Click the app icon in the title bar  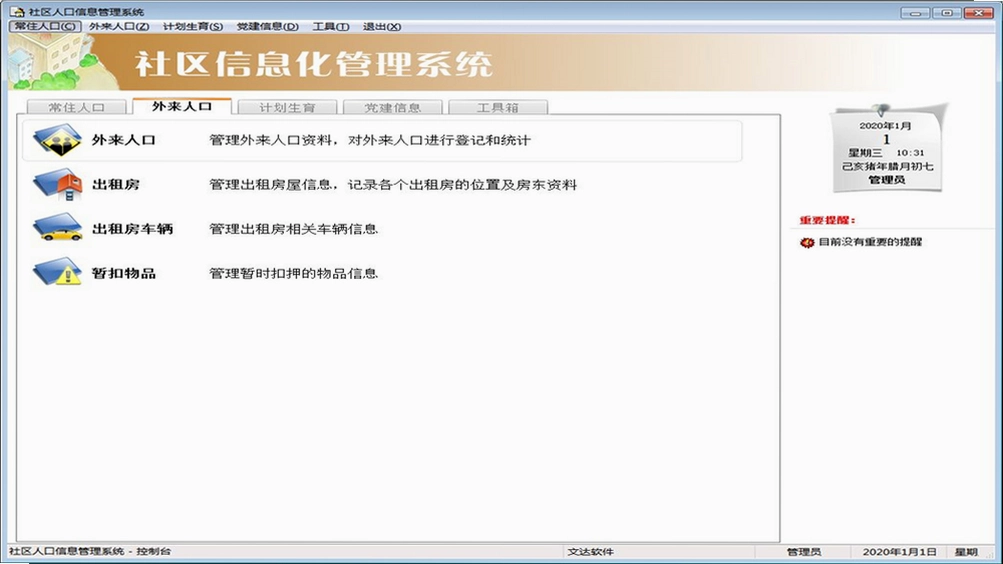pyautogui.click(x=17, y=12)
